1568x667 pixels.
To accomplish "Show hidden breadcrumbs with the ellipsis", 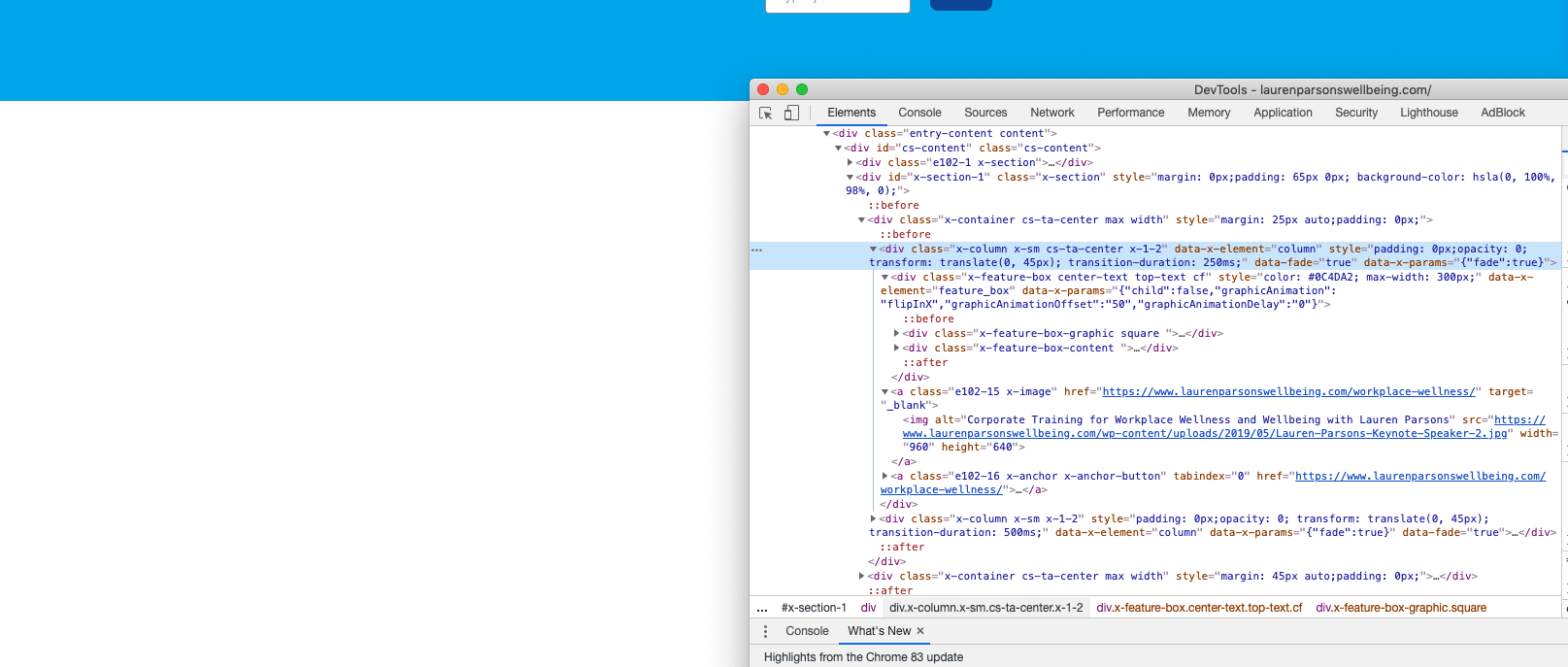I will (x=762, y=608).
